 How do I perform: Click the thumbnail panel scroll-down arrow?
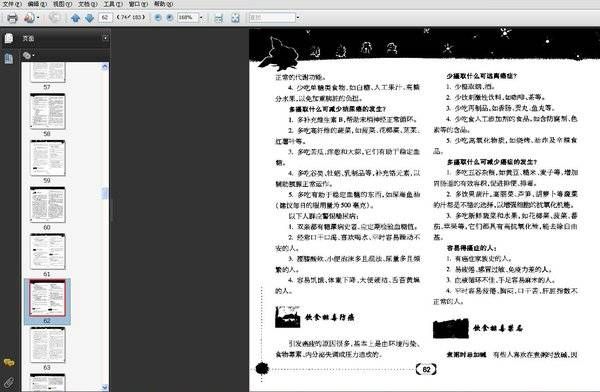[x=105, y=387]
